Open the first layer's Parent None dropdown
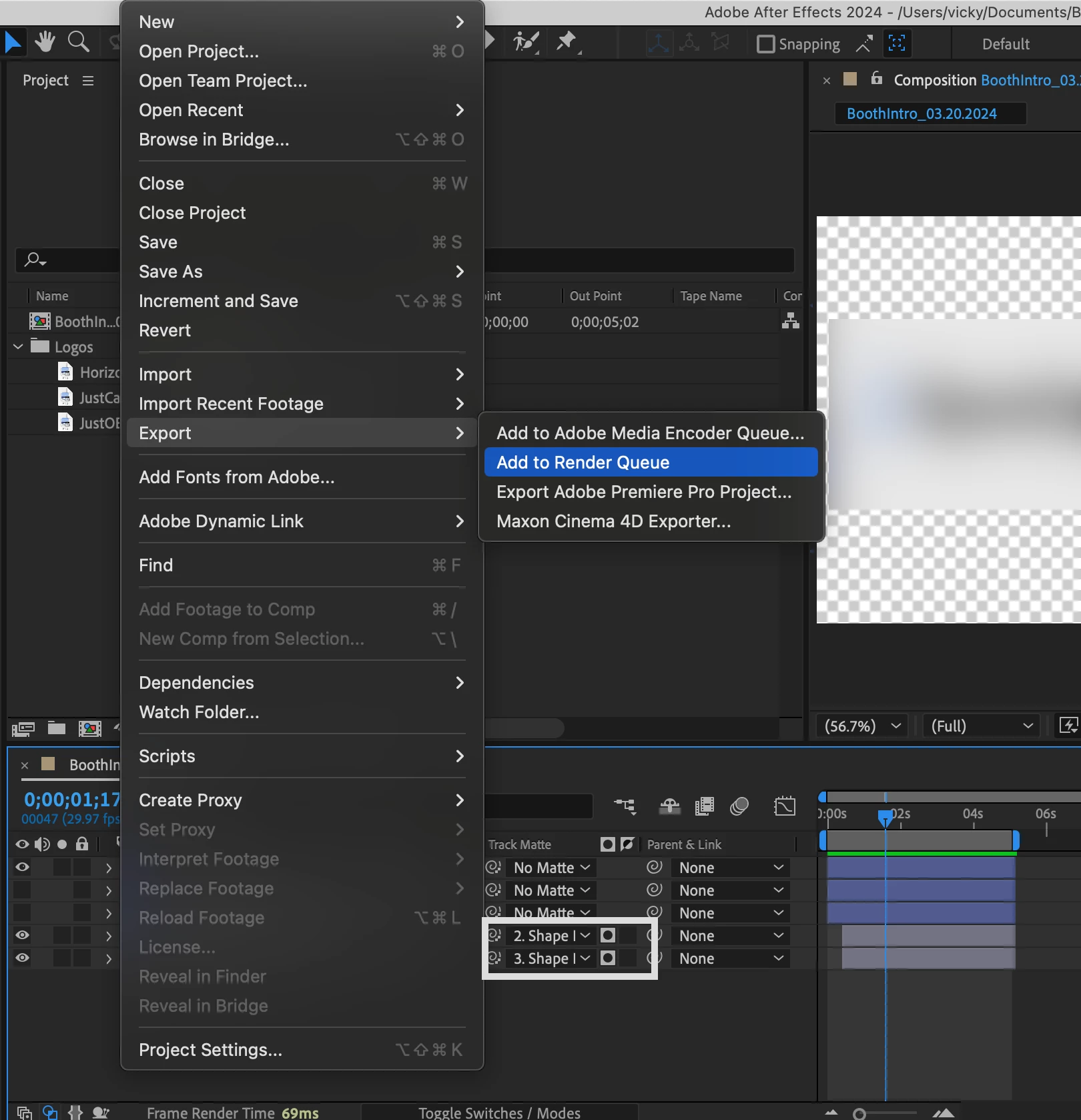 click(730, 867)
